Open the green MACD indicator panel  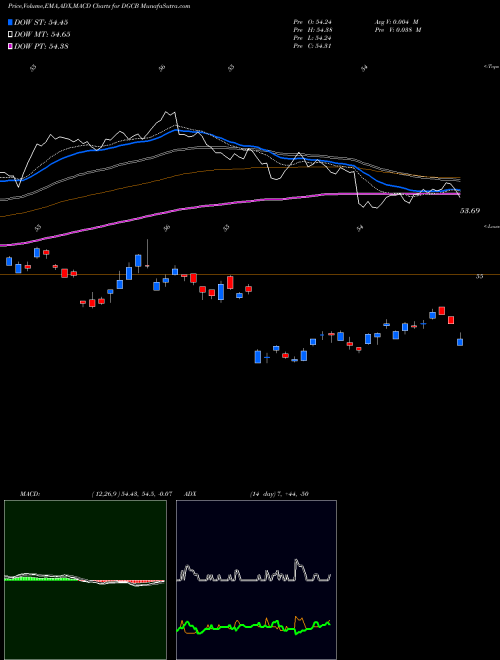(x=85, y=580)
